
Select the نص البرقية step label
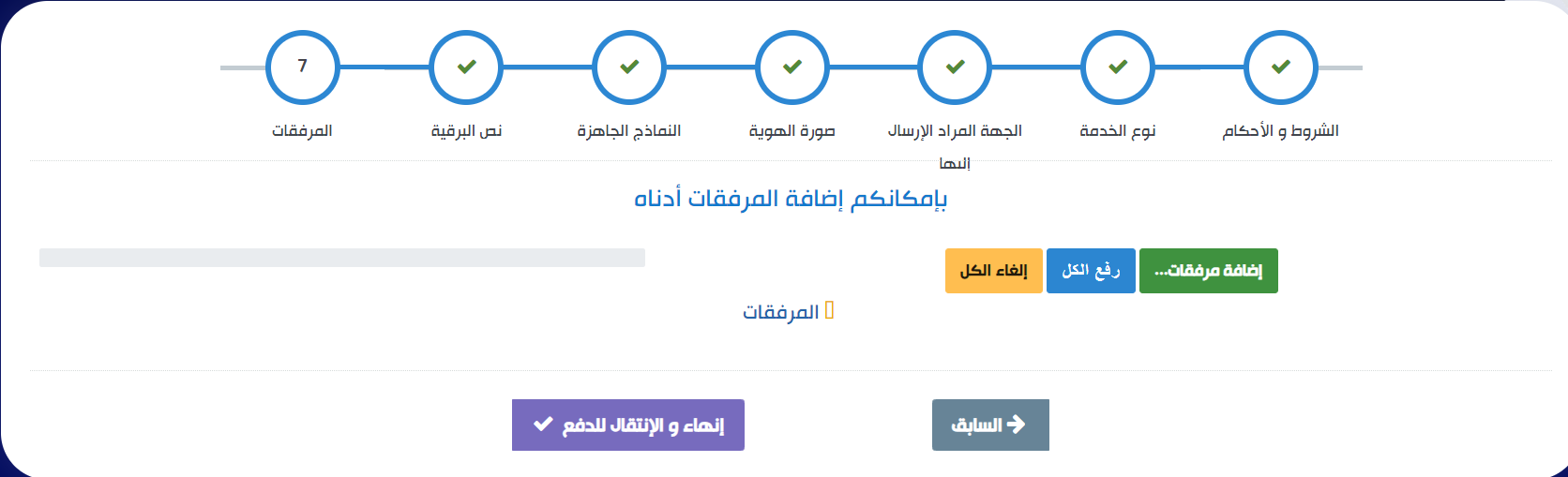click(x=466, y=131)
